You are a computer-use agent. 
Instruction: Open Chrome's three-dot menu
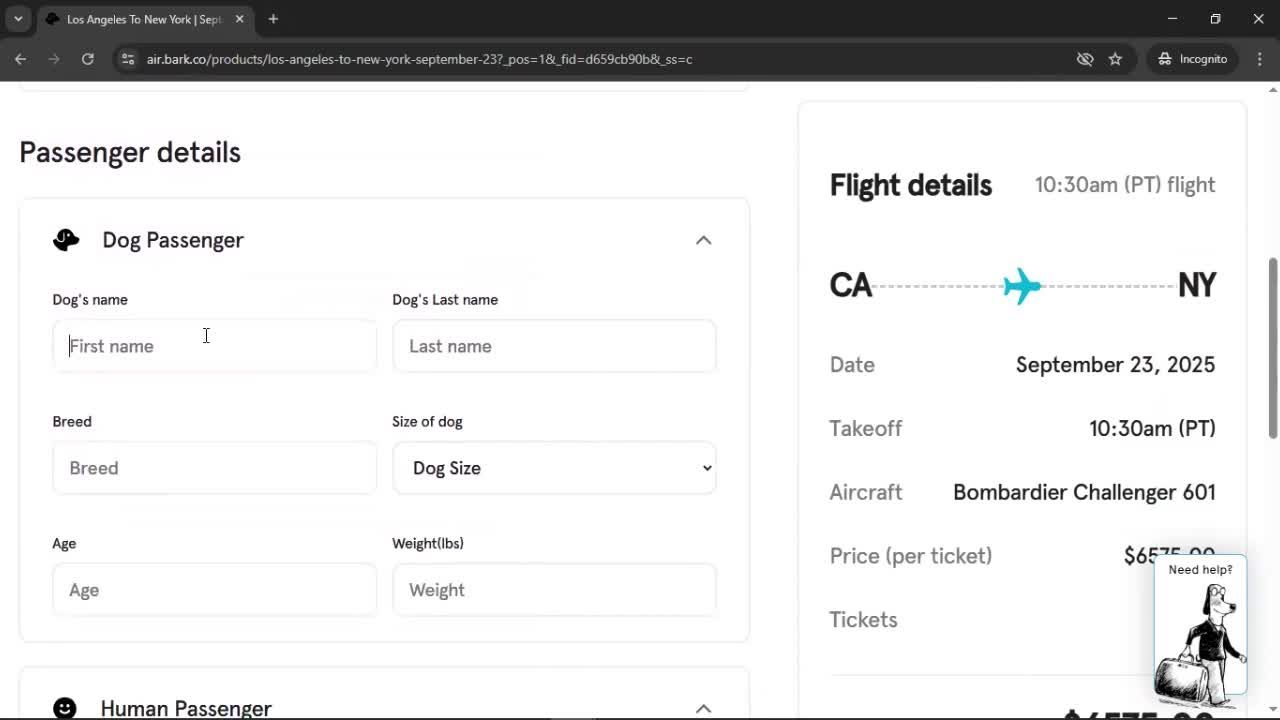[x=1259, y=59]
